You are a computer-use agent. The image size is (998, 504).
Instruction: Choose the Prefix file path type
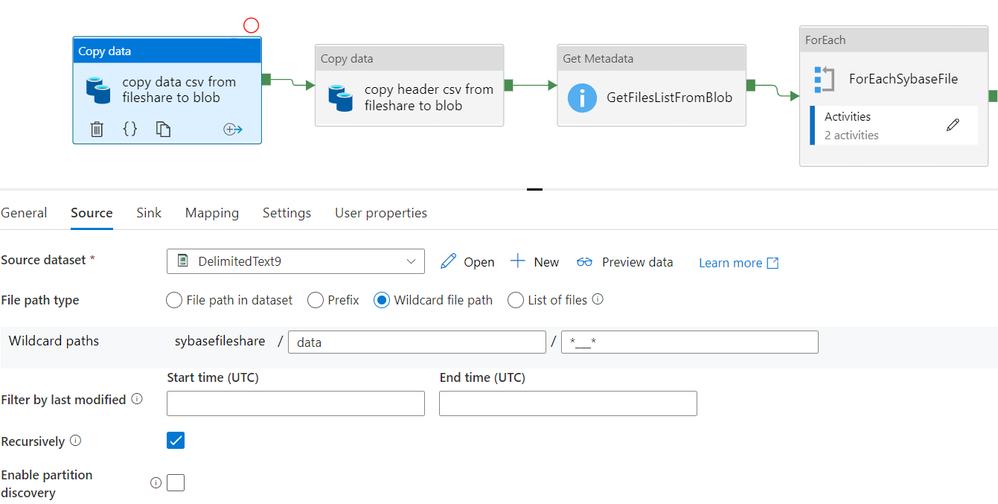[315, 300]
